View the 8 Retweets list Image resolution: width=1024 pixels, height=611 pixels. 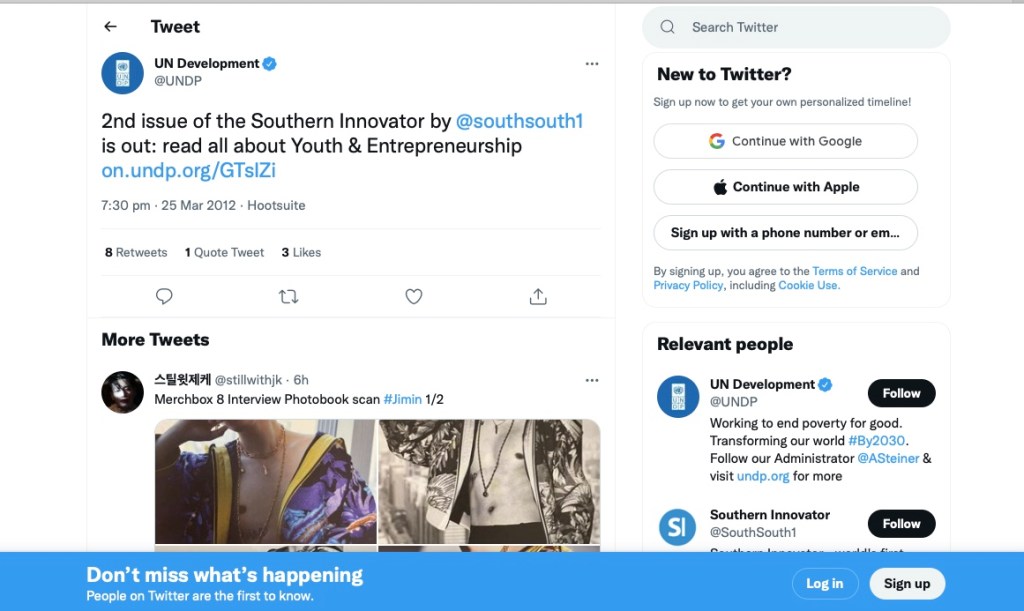point(136,253)
